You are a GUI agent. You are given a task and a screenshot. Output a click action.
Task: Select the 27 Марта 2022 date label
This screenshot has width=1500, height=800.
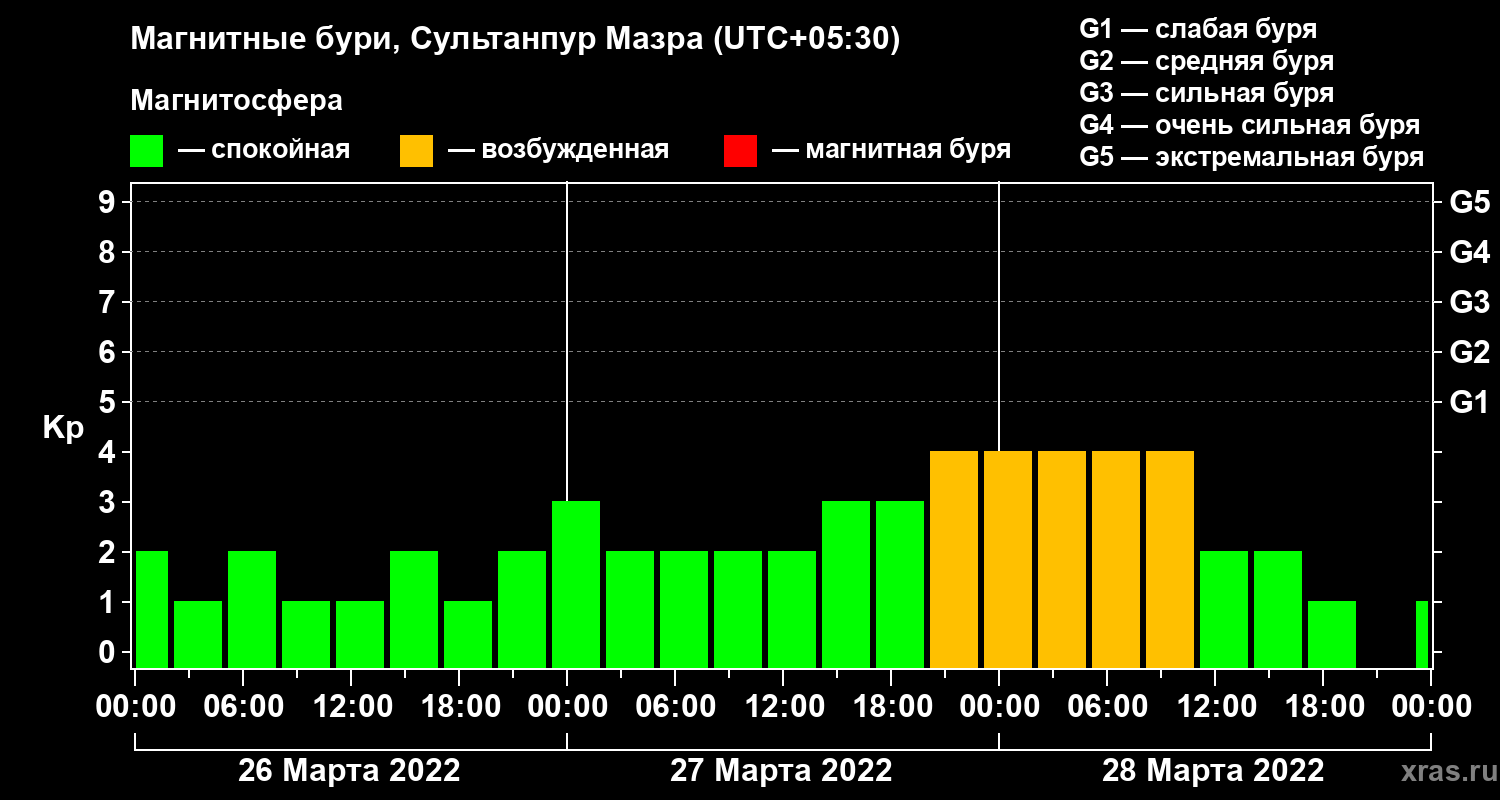(781, 771)
